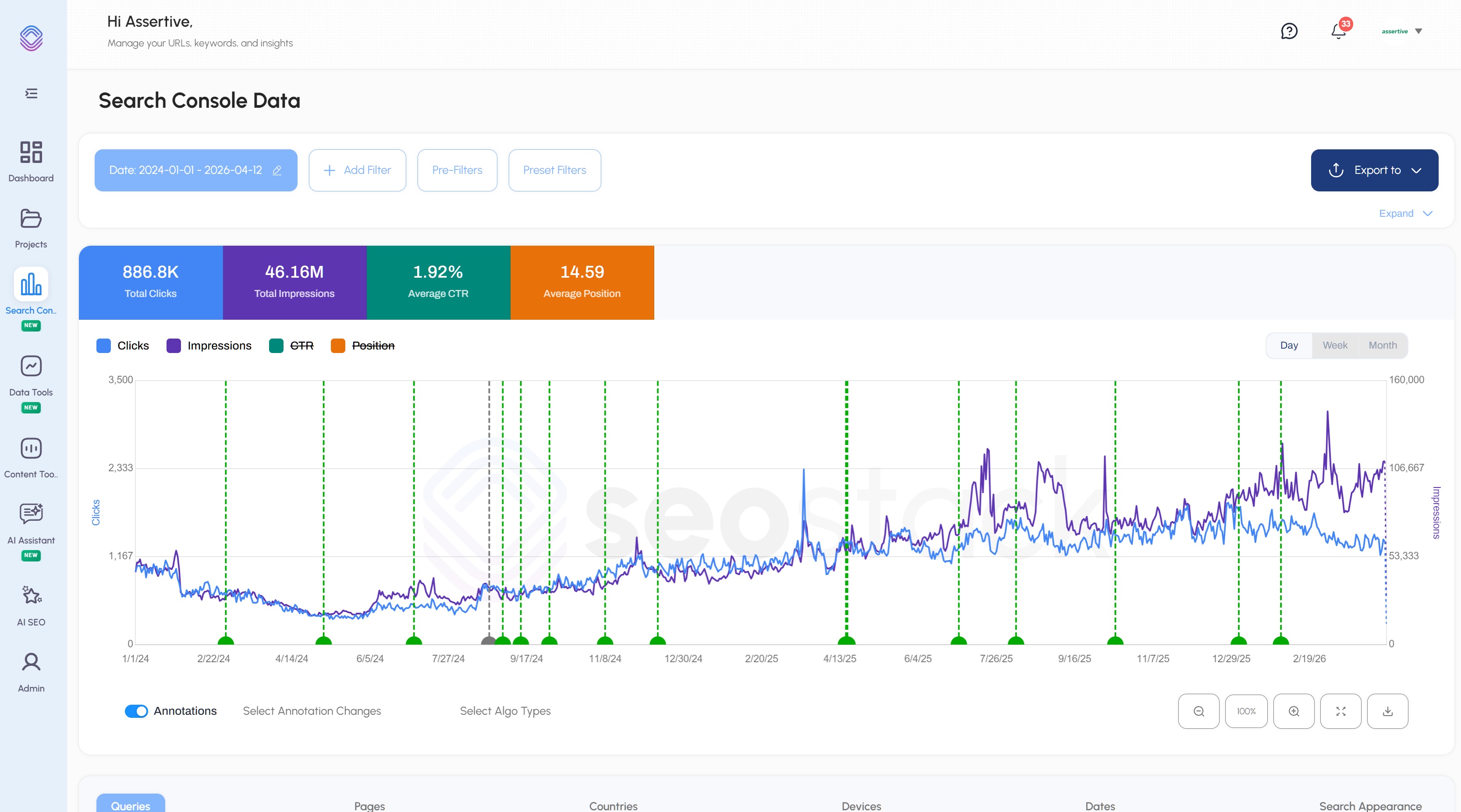This screenshot has height=812, width=1461.
Task: Download the chart image
Action: coord(1388,711)
